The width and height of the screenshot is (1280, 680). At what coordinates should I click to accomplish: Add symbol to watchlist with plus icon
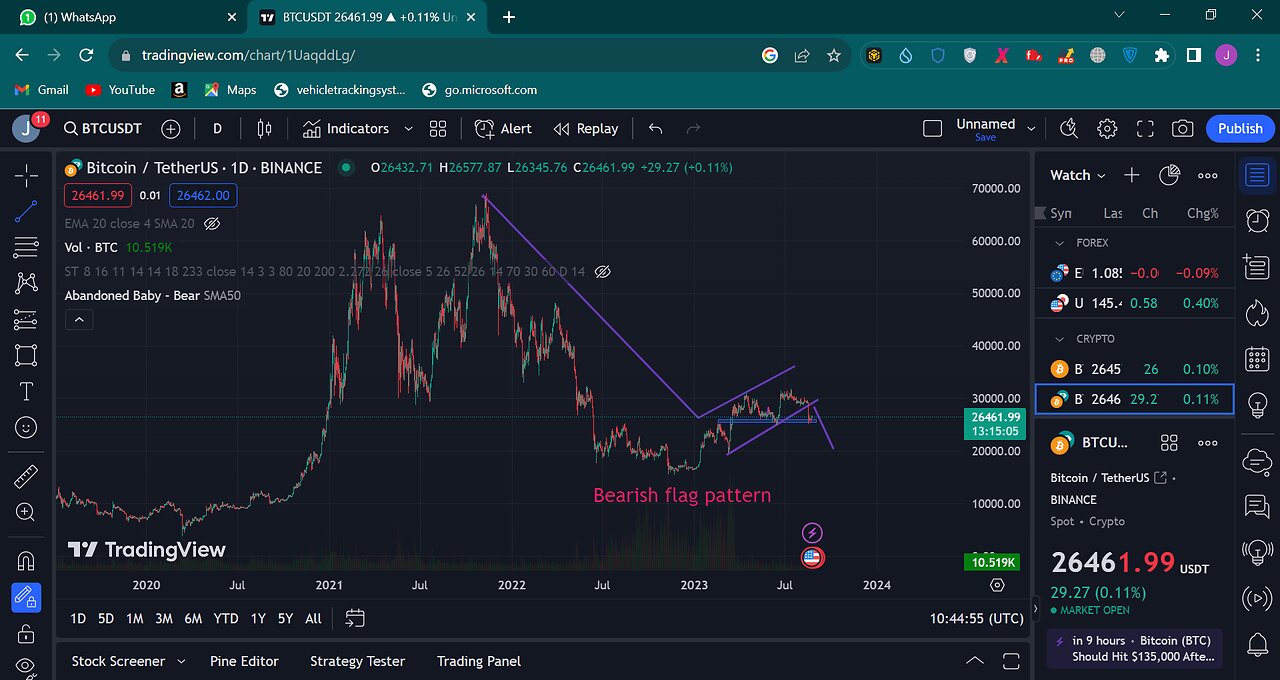[1131, 175]
